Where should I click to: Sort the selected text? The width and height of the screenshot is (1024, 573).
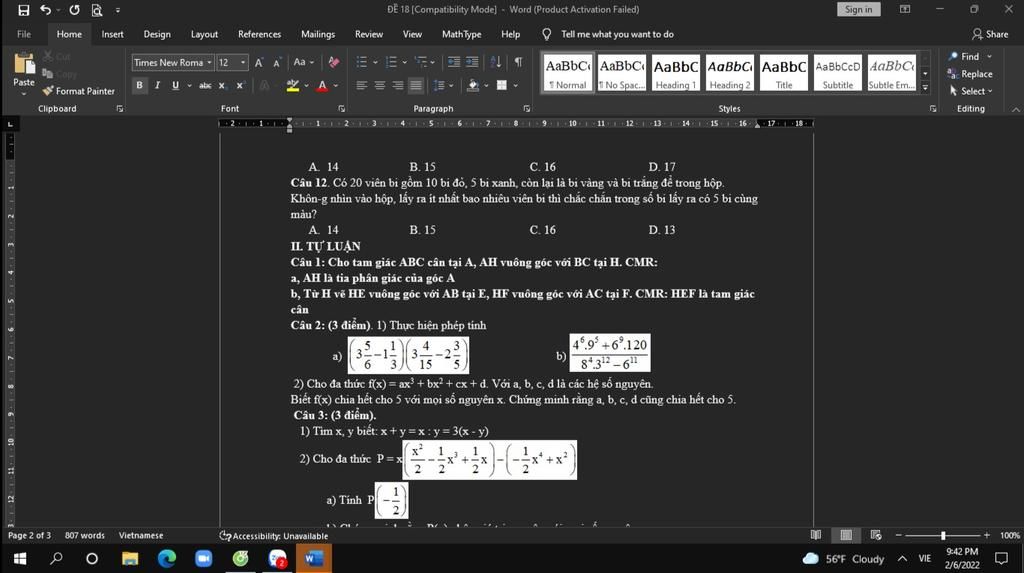click(x=496, y=62)
